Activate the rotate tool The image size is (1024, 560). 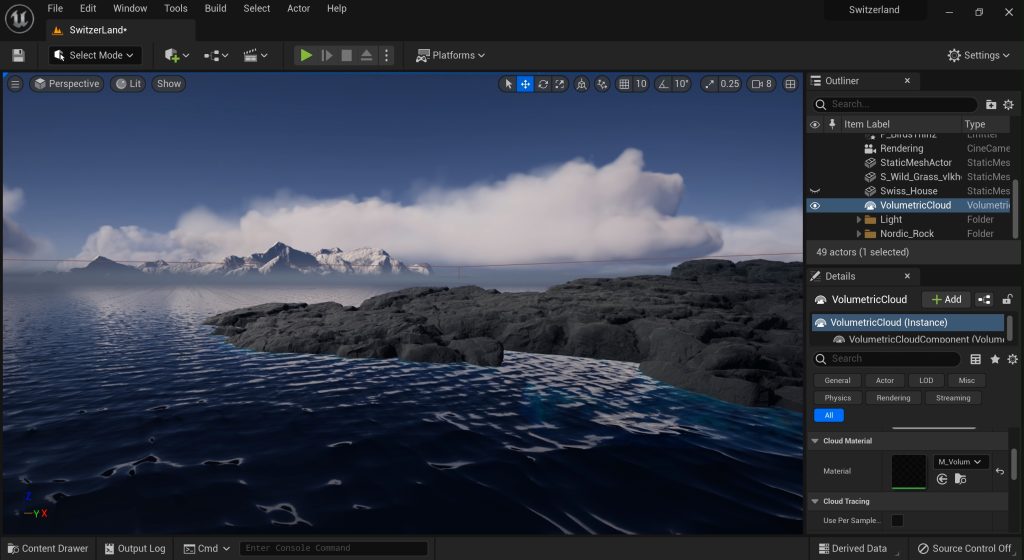pyautogui.click(x=543, y=84)
